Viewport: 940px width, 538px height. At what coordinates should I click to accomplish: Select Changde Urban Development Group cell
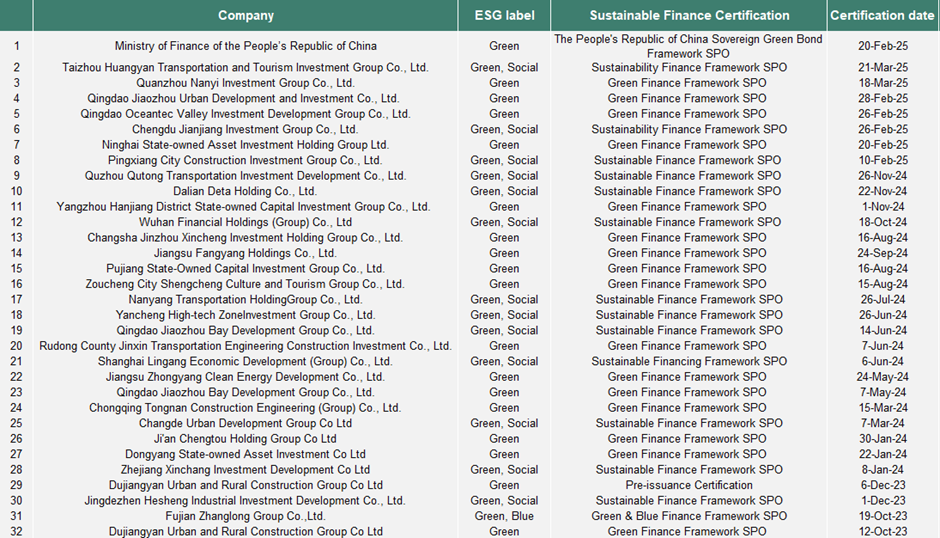246,424
